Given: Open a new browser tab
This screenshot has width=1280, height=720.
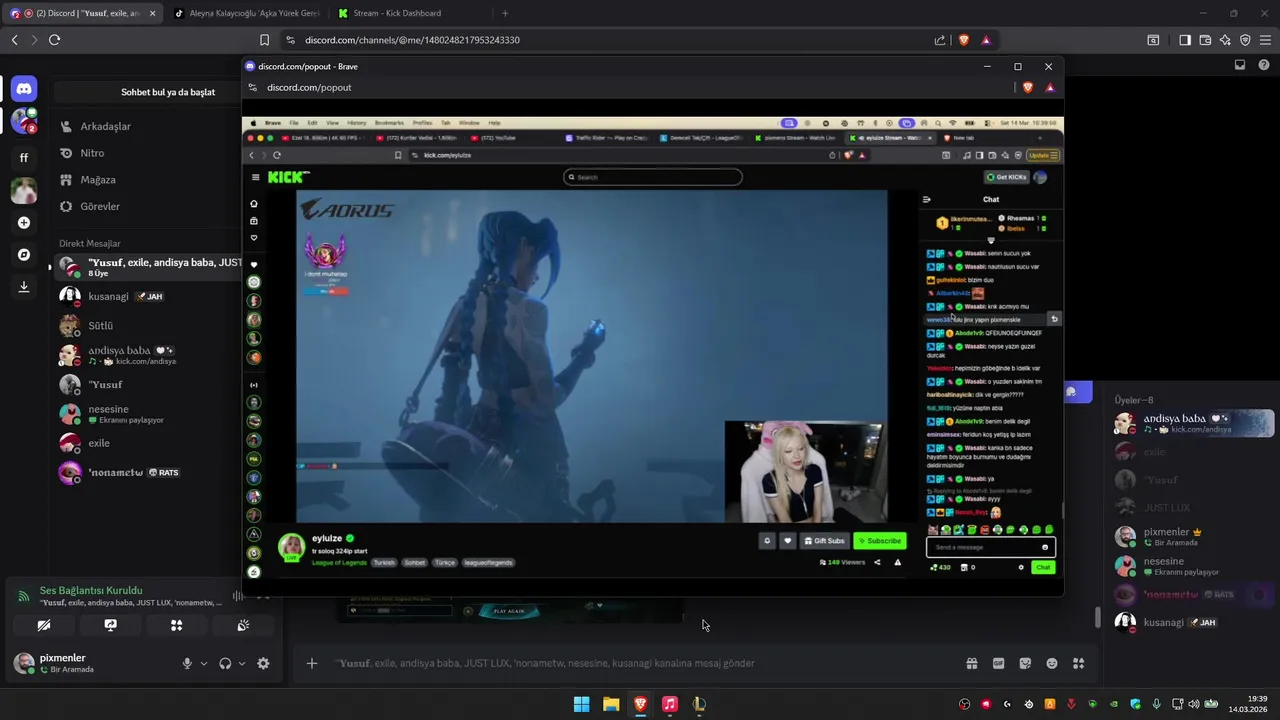Looking at the screenshot, I should click(x=504, y=13).
